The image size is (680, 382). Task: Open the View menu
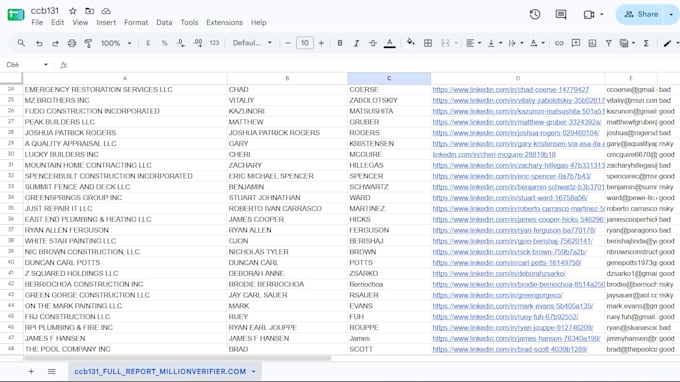point(80,23)
